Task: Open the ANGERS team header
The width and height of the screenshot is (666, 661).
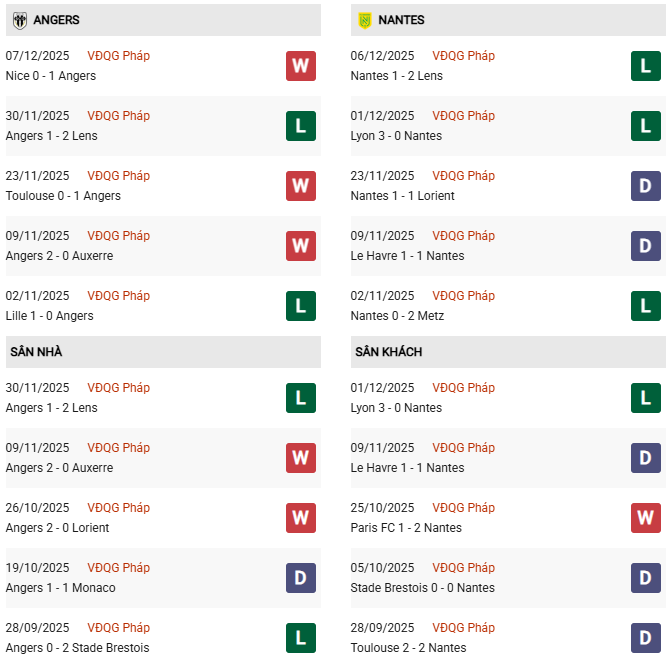Action: [x=56, y=20]
